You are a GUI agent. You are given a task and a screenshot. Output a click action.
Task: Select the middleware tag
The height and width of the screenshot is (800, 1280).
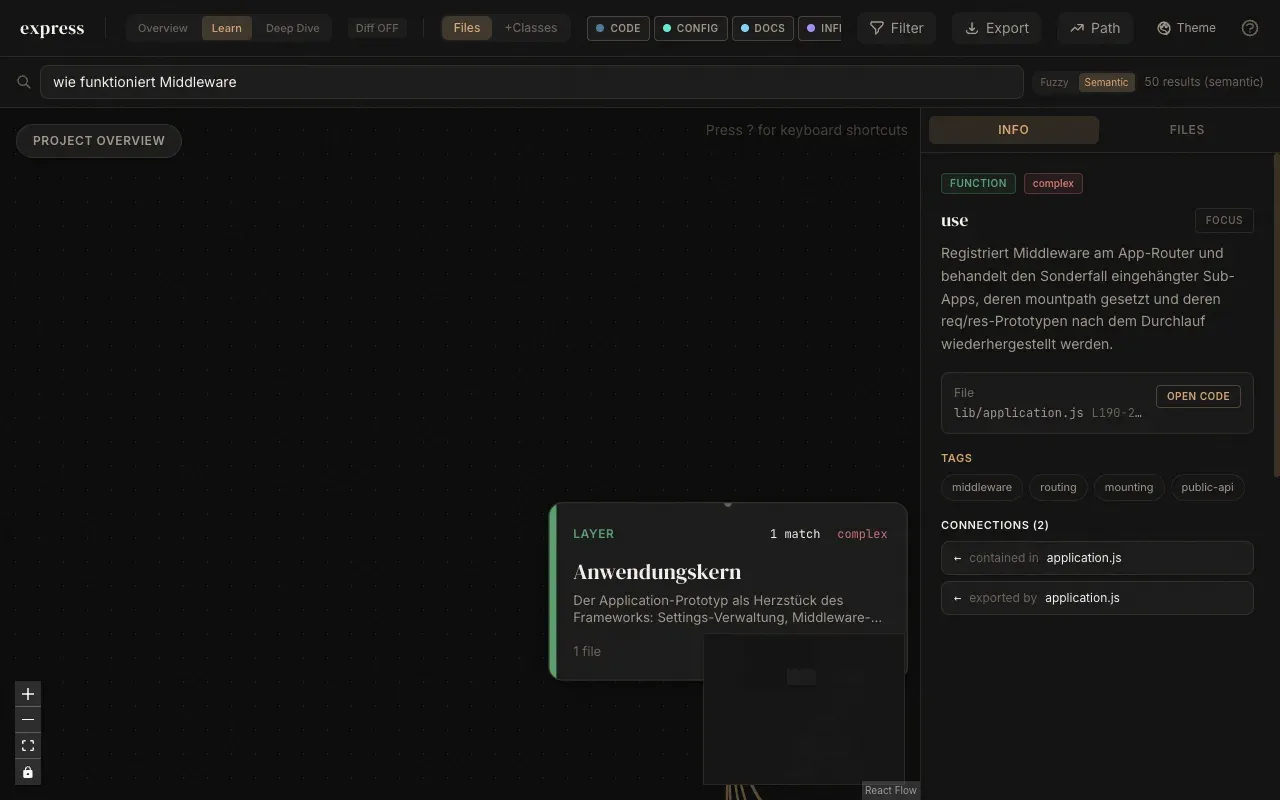982,487
